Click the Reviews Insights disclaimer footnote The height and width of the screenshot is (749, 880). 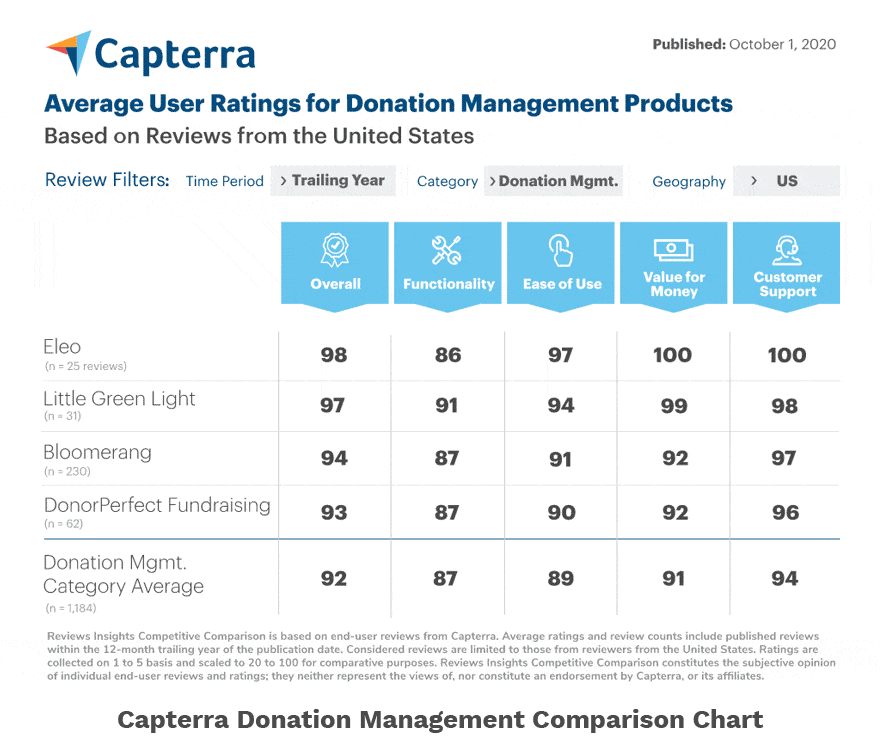click(441, 656)
